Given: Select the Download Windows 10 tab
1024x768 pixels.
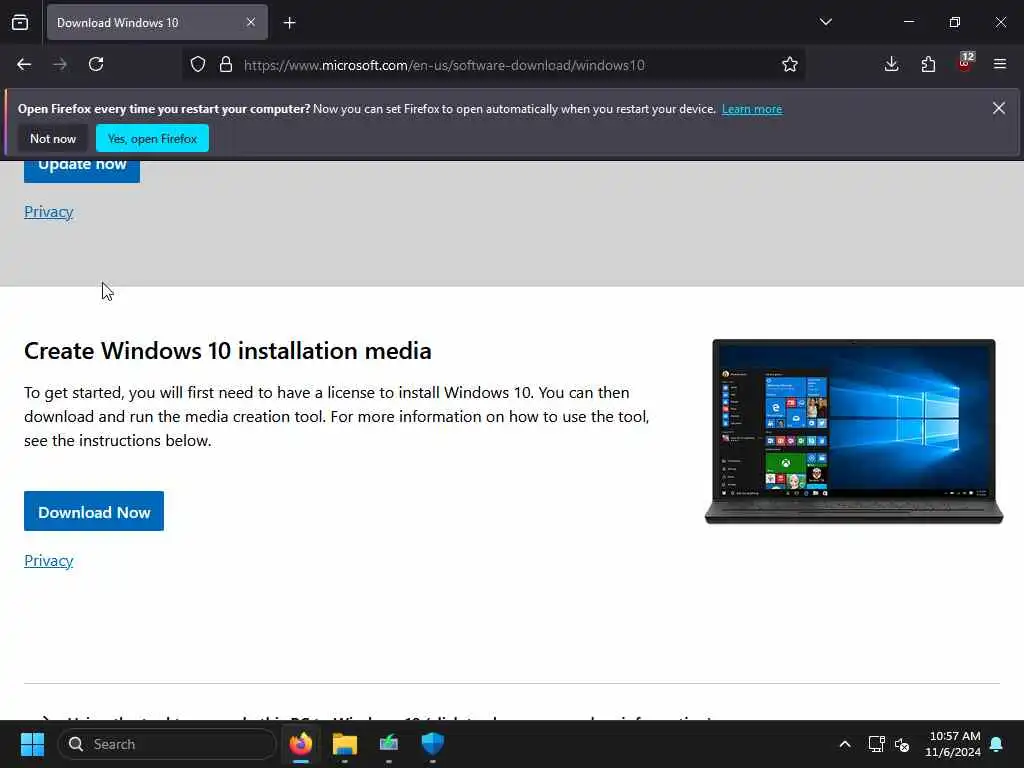Looking at the screenshot, I should click(157, 23).
